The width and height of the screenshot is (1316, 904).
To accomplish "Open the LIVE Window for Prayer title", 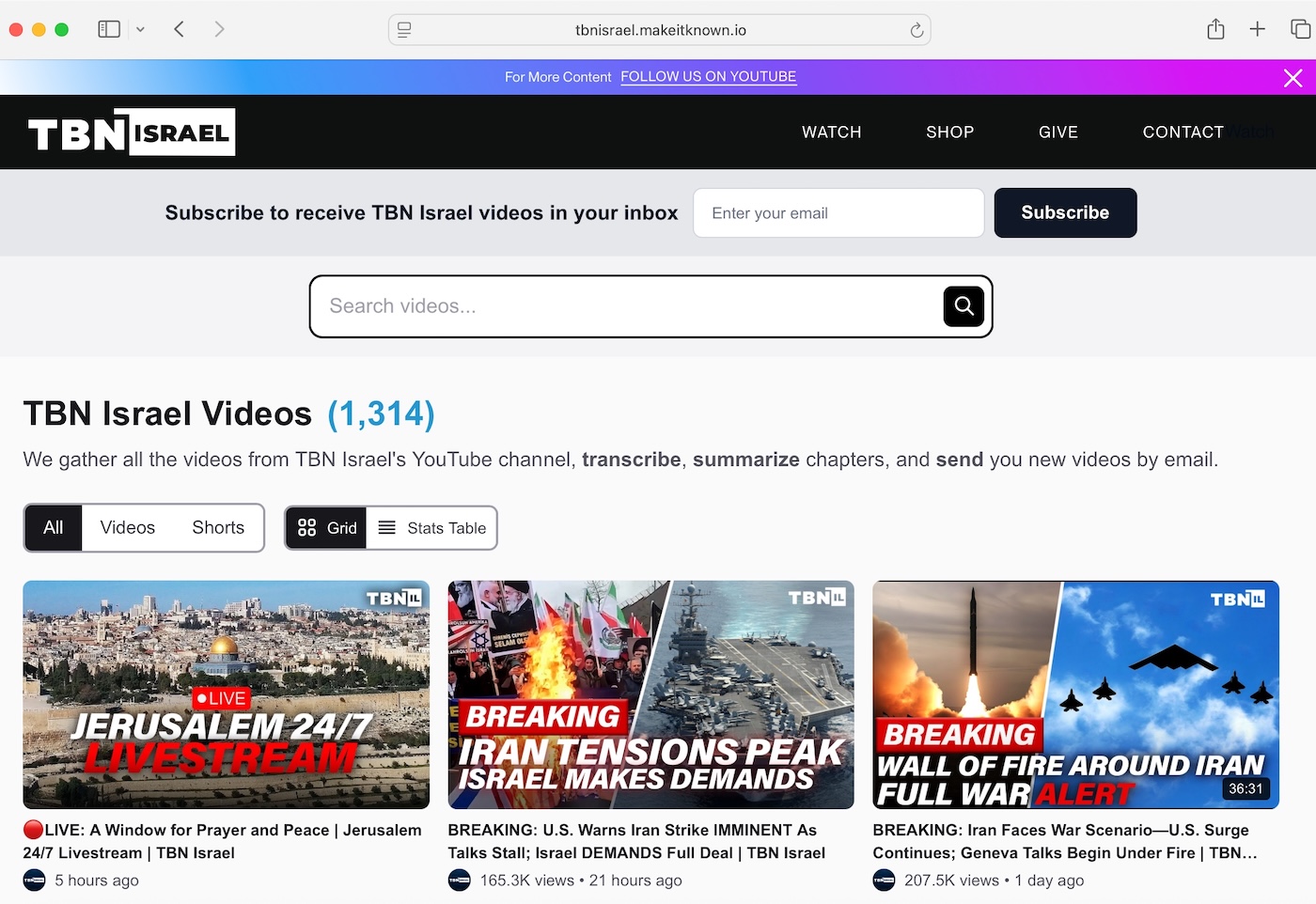I will pyautogui.click(x=223, y=842).
